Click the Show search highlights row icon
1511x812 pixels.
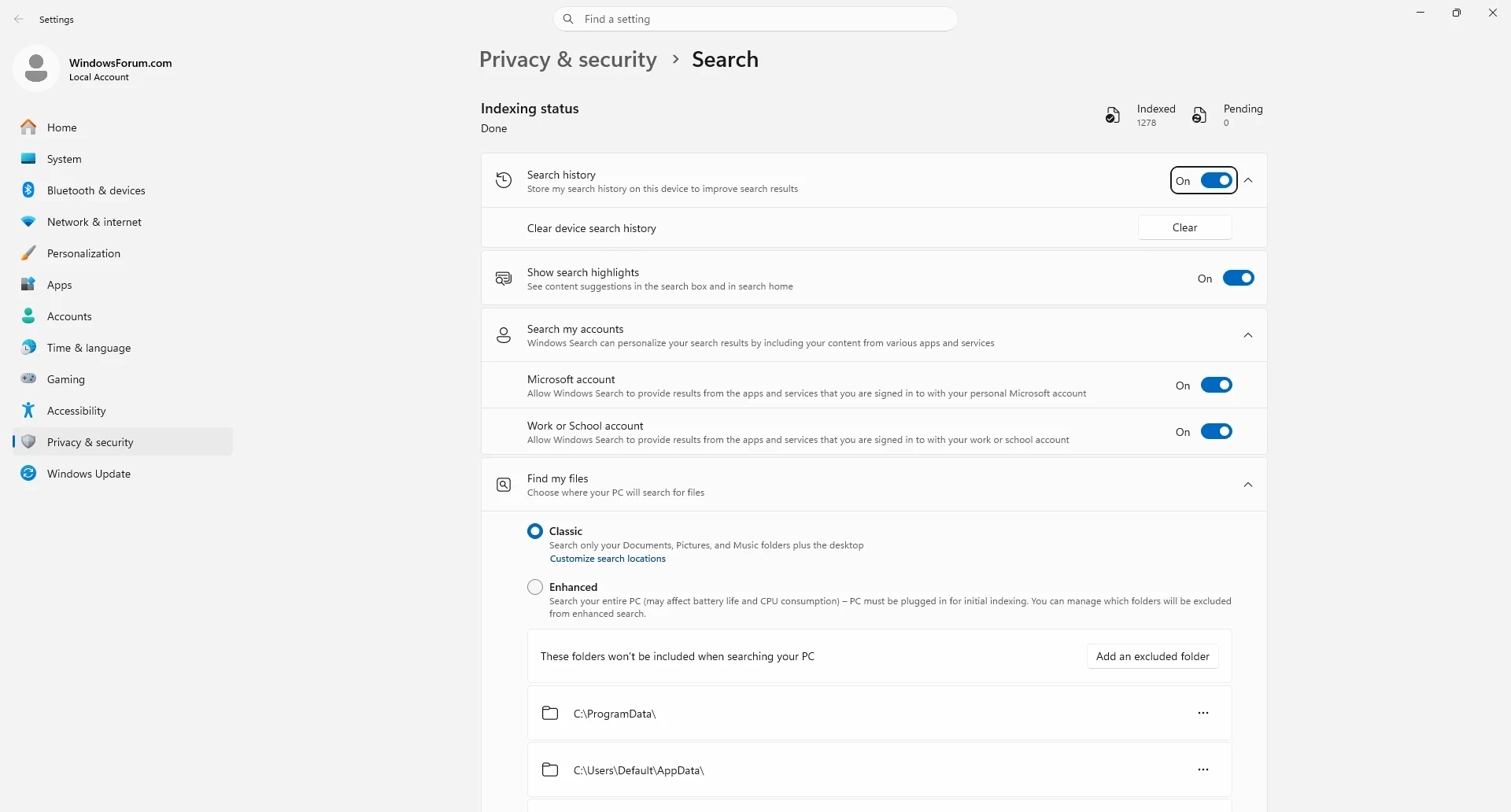coord(504,279)
